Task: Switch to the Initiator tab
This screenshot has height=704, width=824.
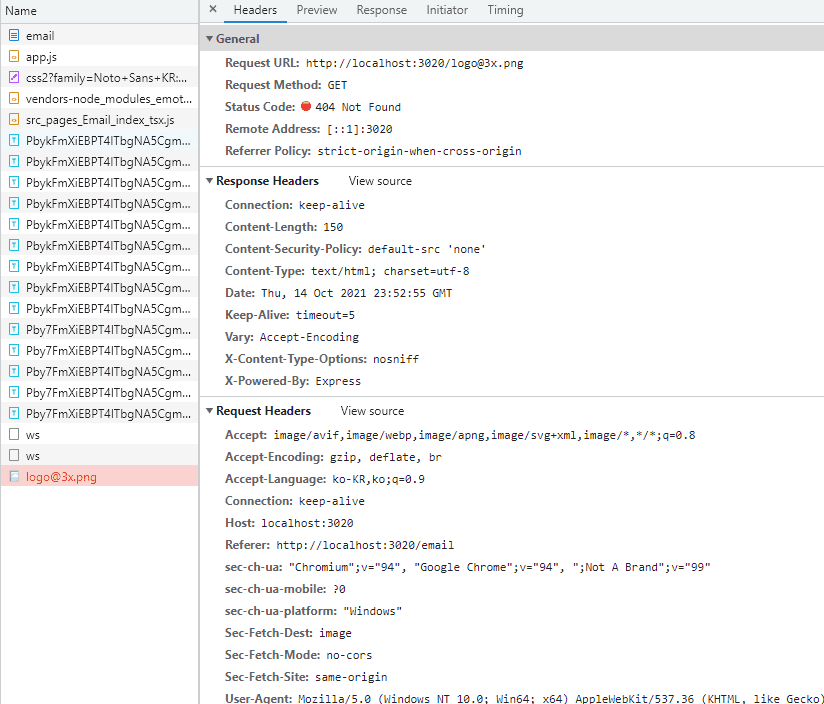Action: coord(447,10)
